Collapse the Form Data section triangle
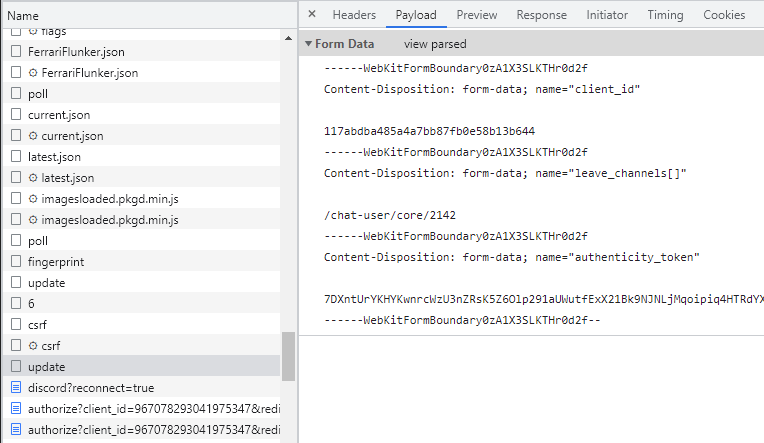The width and height of the screenshot is (764, 443). tap(308, 44)
